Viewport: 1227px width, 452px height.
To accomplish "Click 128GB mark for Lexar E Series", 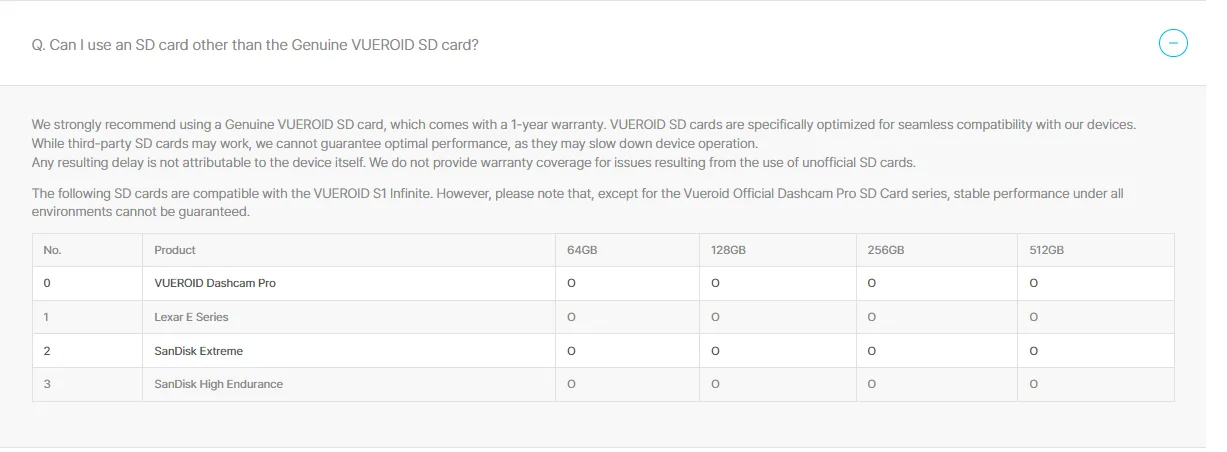I will point(715,317).
